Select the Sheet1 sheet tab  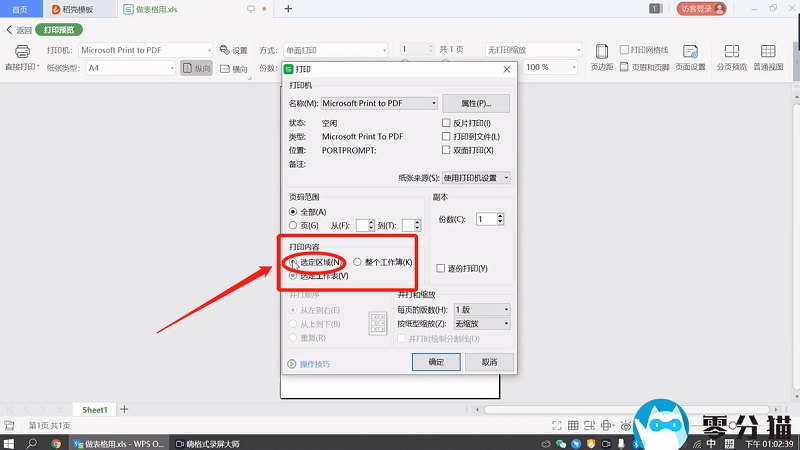94,410
